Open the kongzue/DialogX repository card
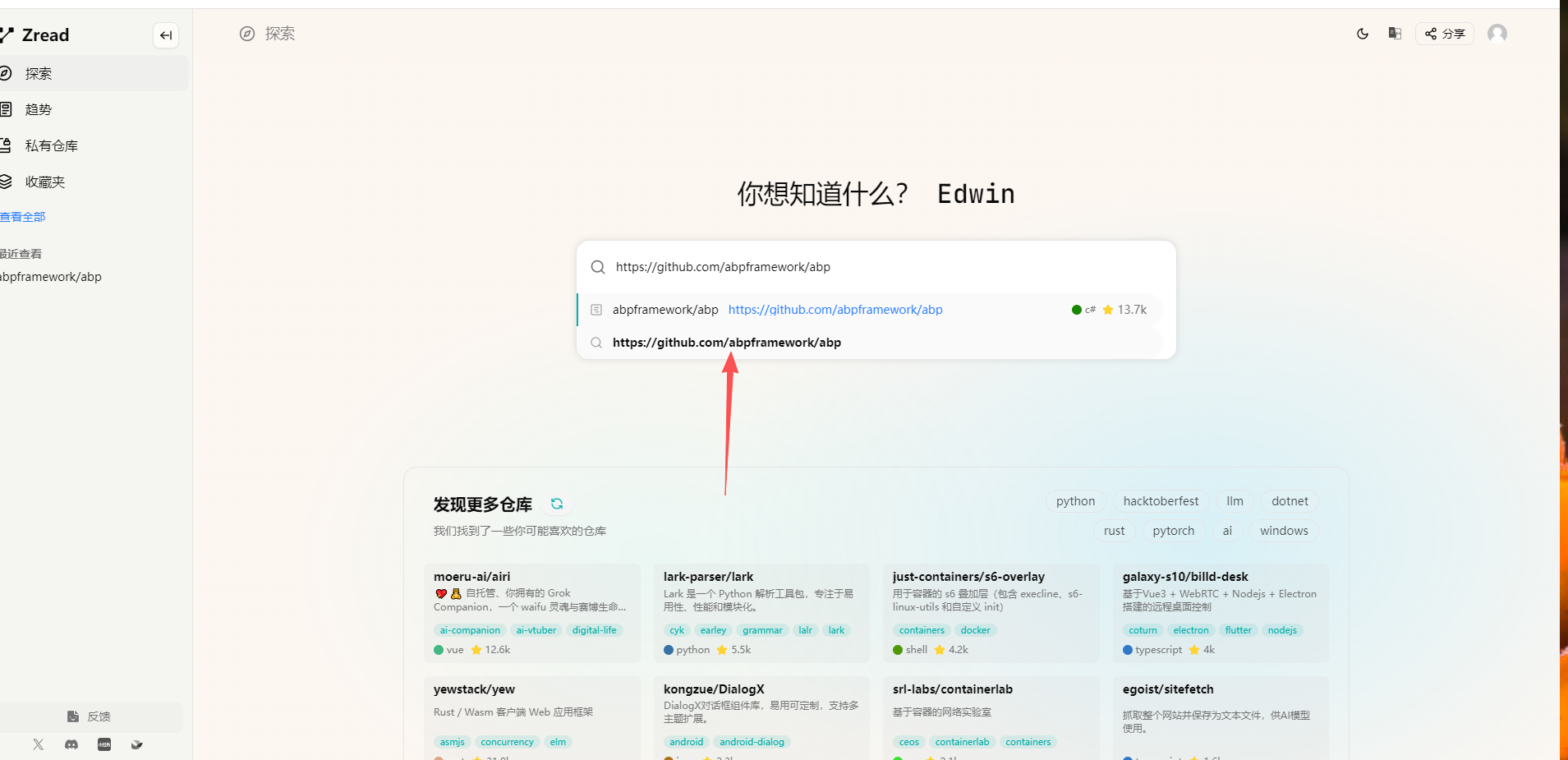Viewport: 1568px width, 760px height. (761, 718)
